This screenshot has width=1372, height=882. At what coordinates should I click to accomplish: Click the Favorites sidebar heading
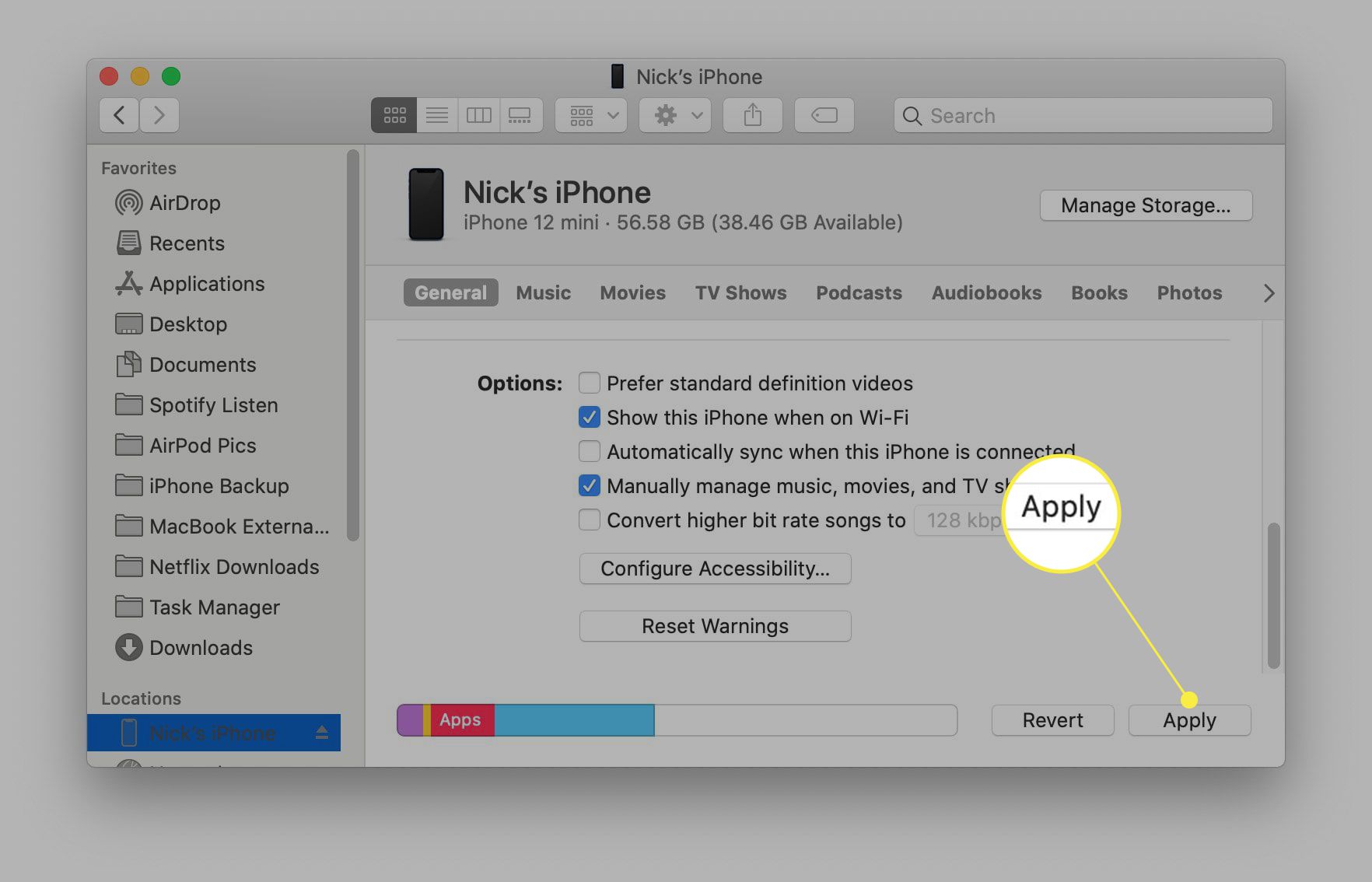[x=138, y=168]
